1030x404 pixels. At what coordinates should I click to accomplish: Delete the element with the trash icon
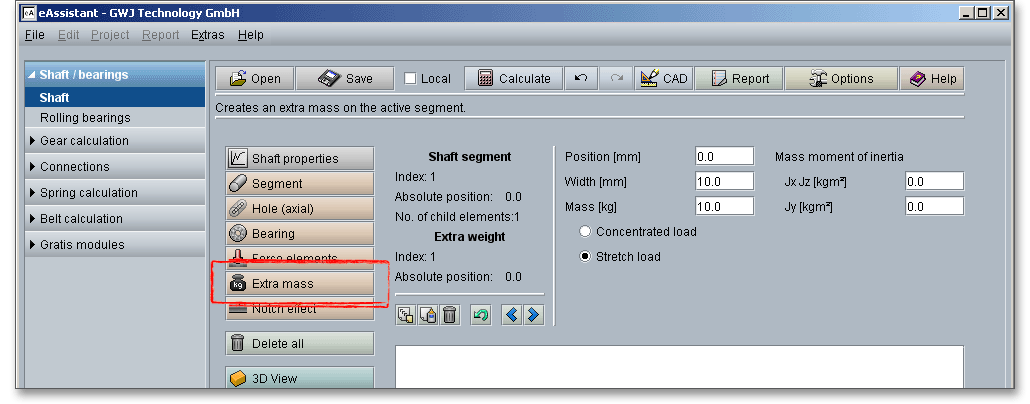pos(450,315)
